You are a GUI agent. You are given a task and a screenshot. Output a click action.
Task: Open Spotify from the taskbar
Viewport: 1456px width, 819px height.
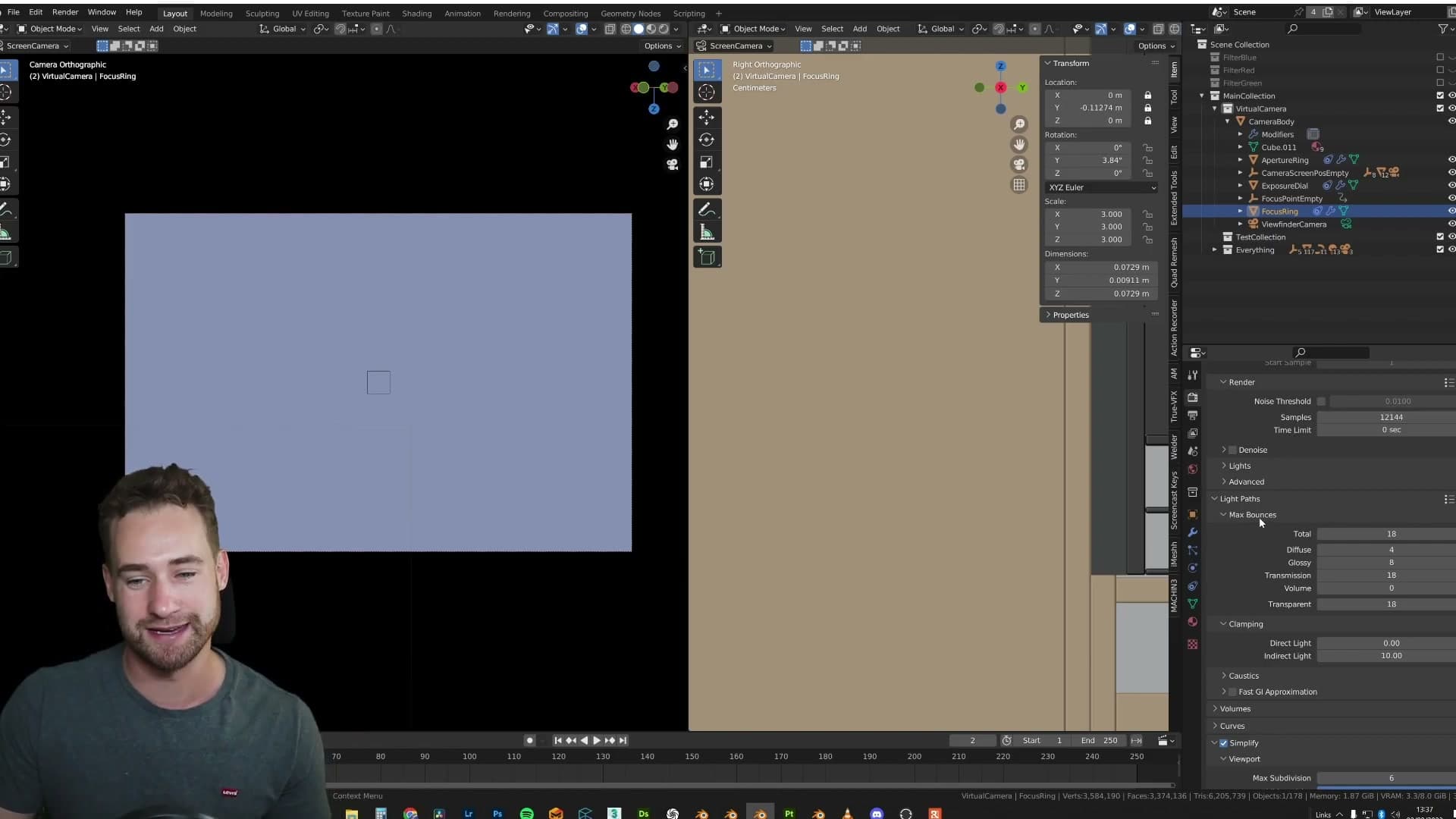526,814
